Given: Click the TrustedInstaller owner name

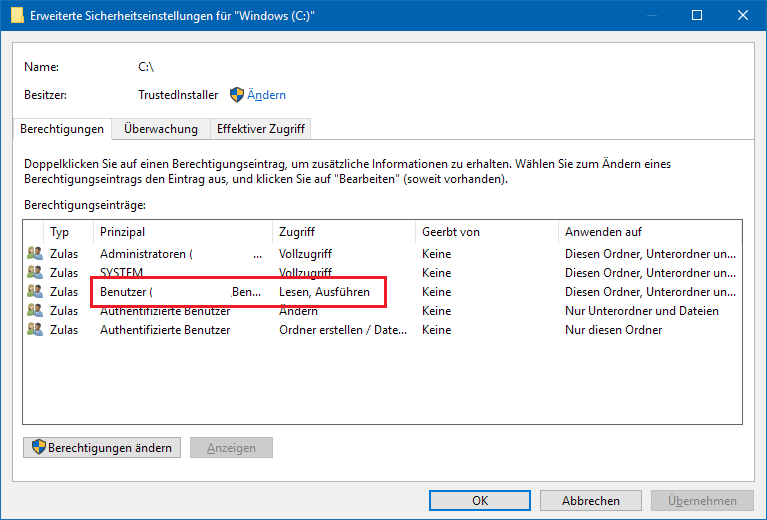Looking at the screenshot, I should [178, 94].
